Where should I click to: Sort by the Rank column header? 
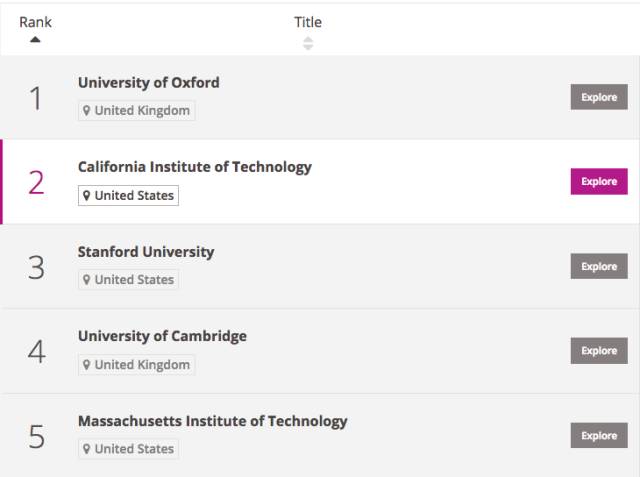coord(35,22)
